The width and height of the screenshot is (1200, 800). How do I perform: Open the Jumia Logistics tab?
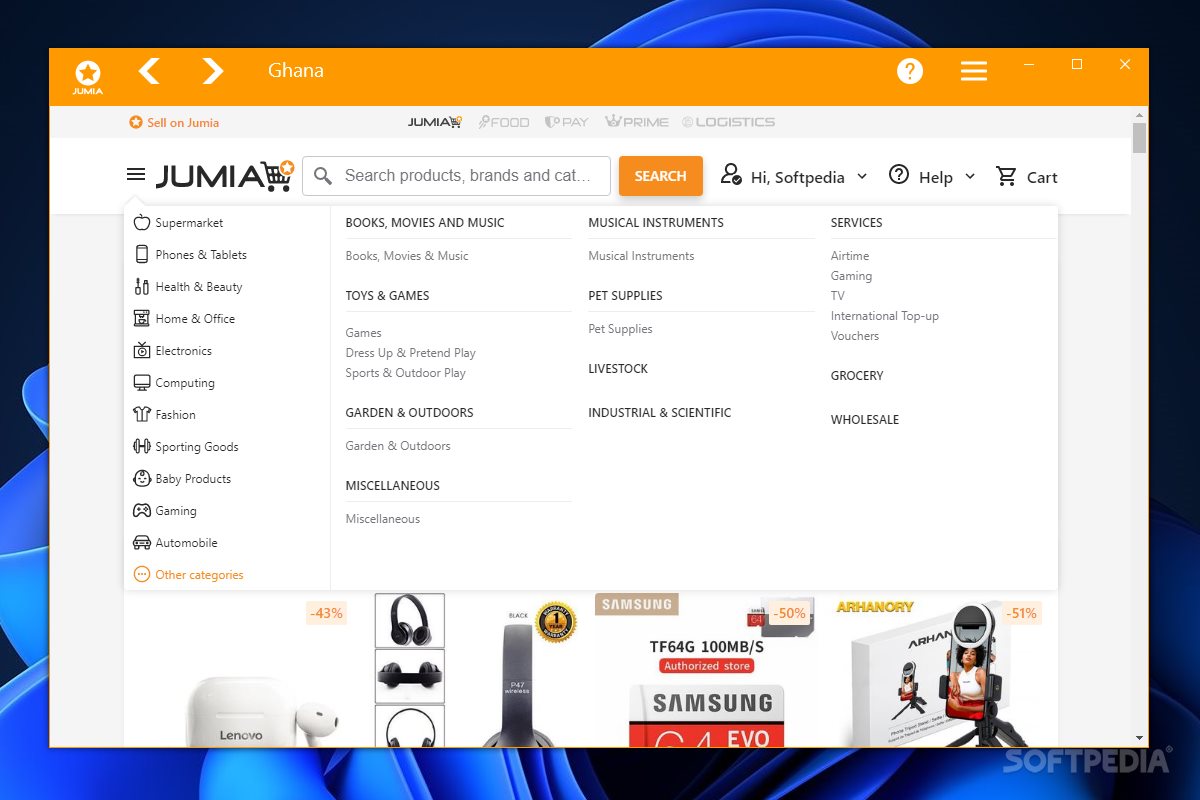(x=729, y=122)
